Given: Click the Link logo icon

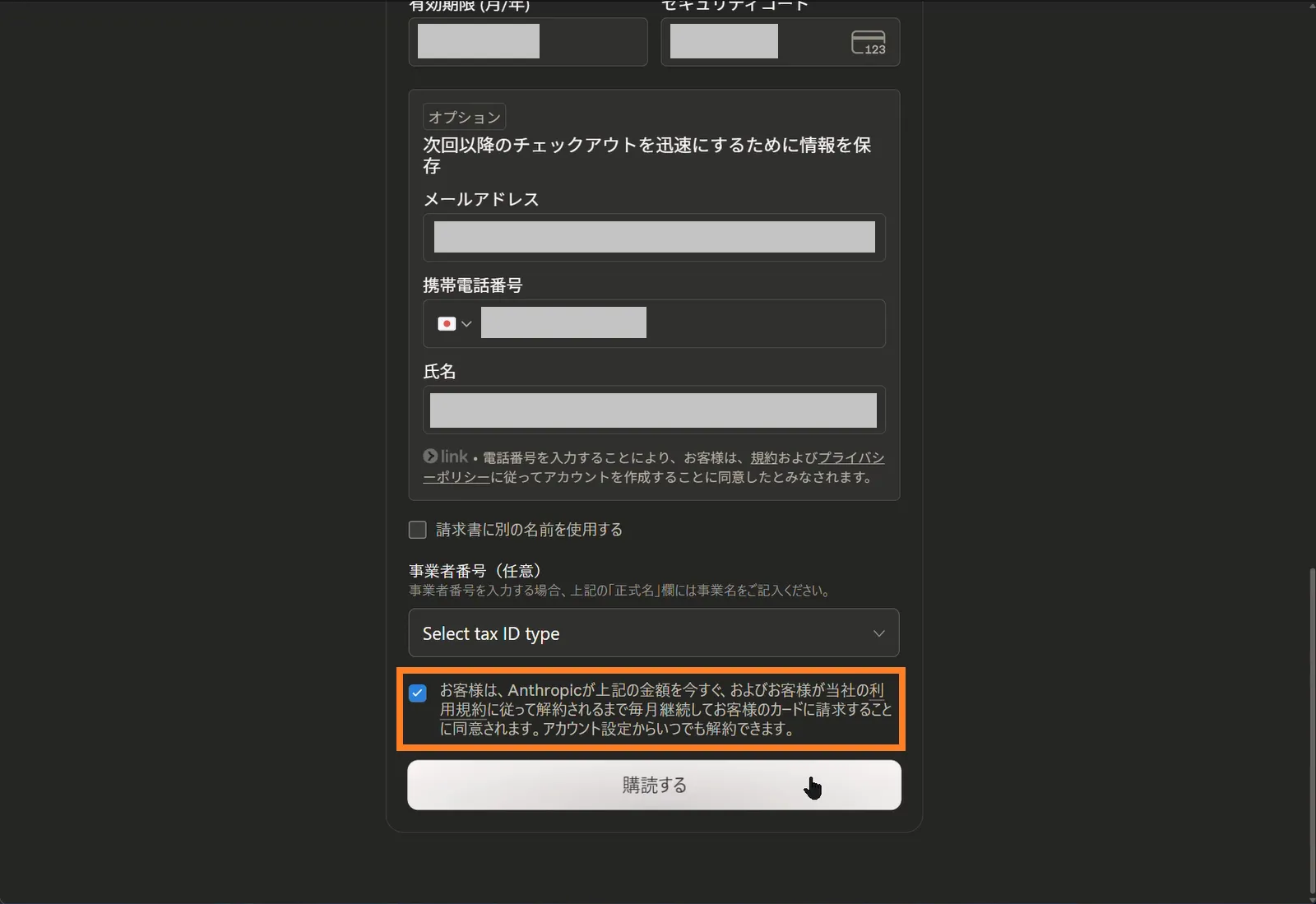Looking at the screenshot, I should pos(446,457).
